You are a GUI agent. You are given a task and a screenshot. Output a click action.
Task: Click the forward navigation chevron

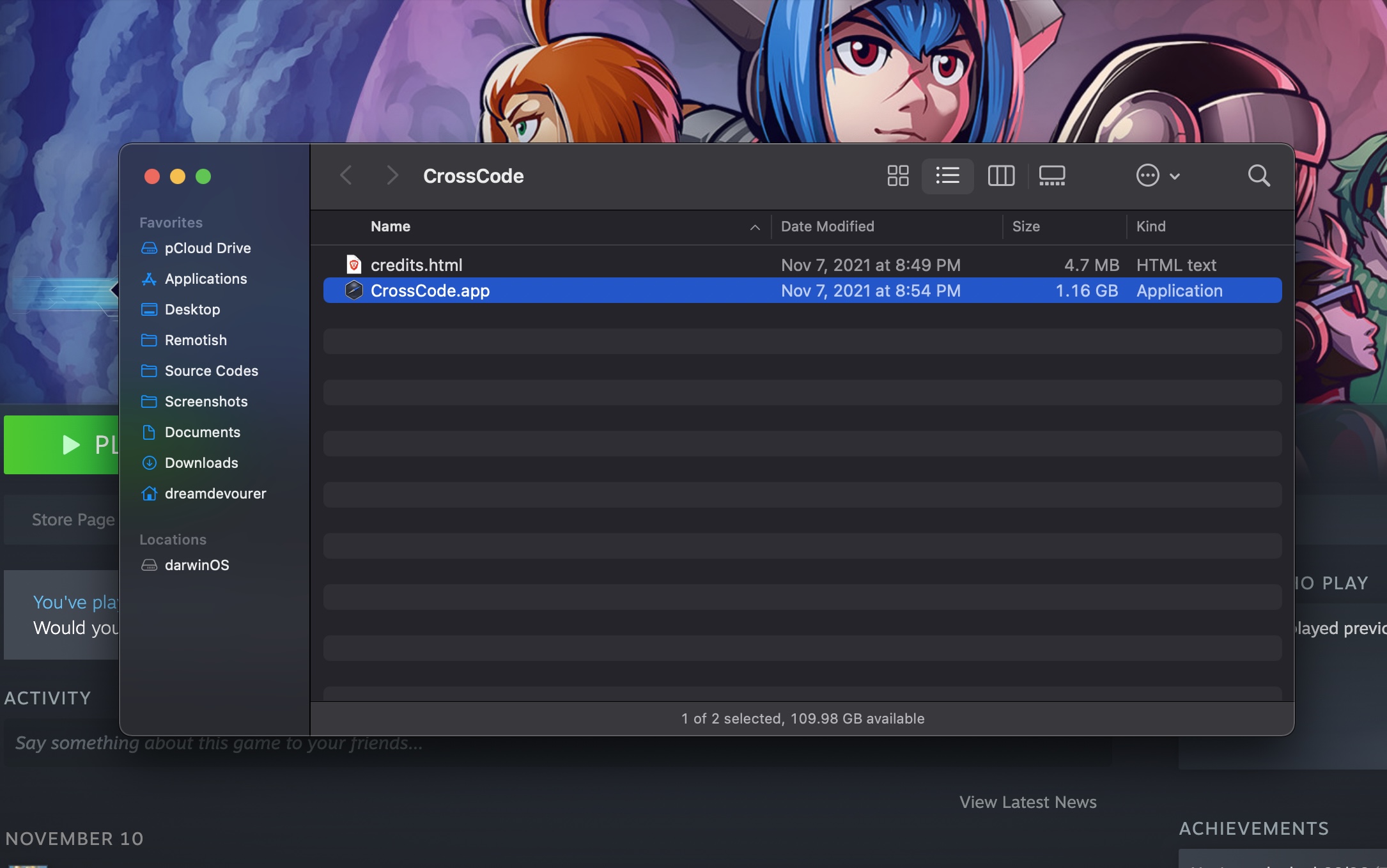pos(392,176)
